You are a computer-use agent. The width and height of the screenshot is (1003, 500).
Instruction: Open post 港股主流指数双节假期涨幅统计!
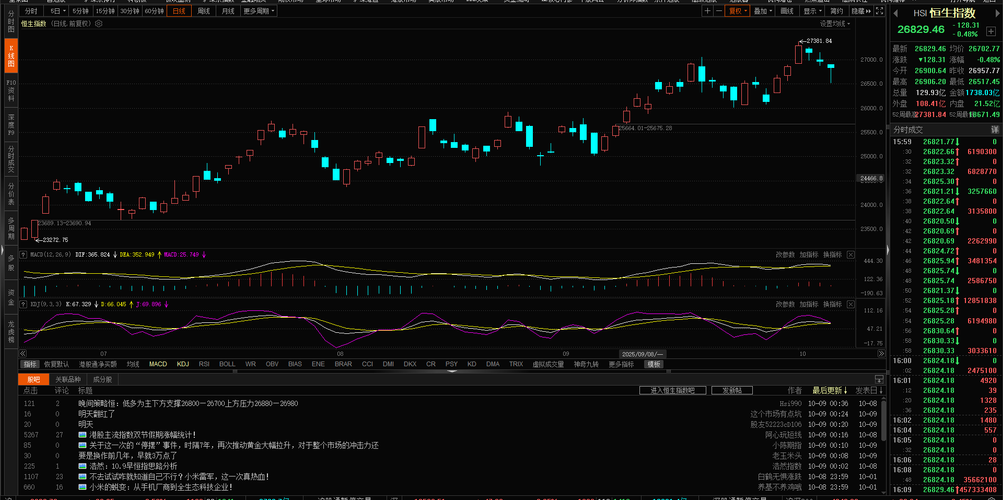tap(142, 435)
